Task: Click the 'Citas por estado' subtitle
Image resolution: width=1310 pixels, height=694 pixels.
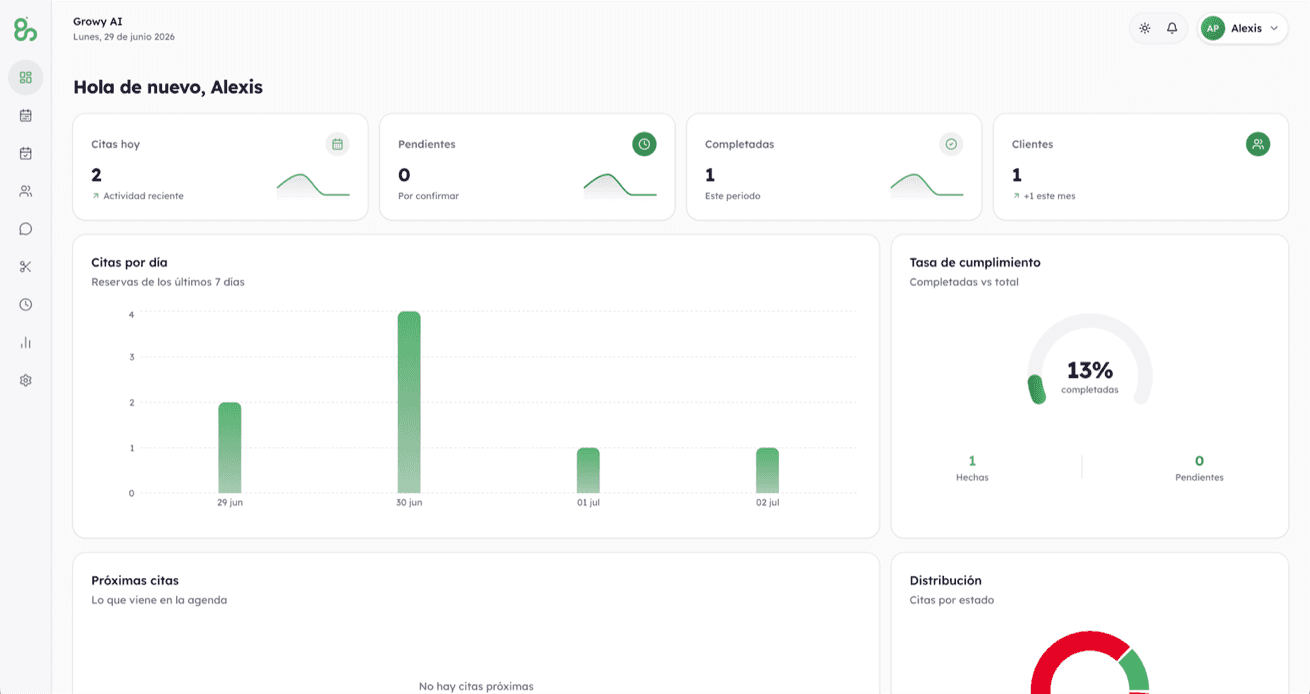Action: coord(952,600)
